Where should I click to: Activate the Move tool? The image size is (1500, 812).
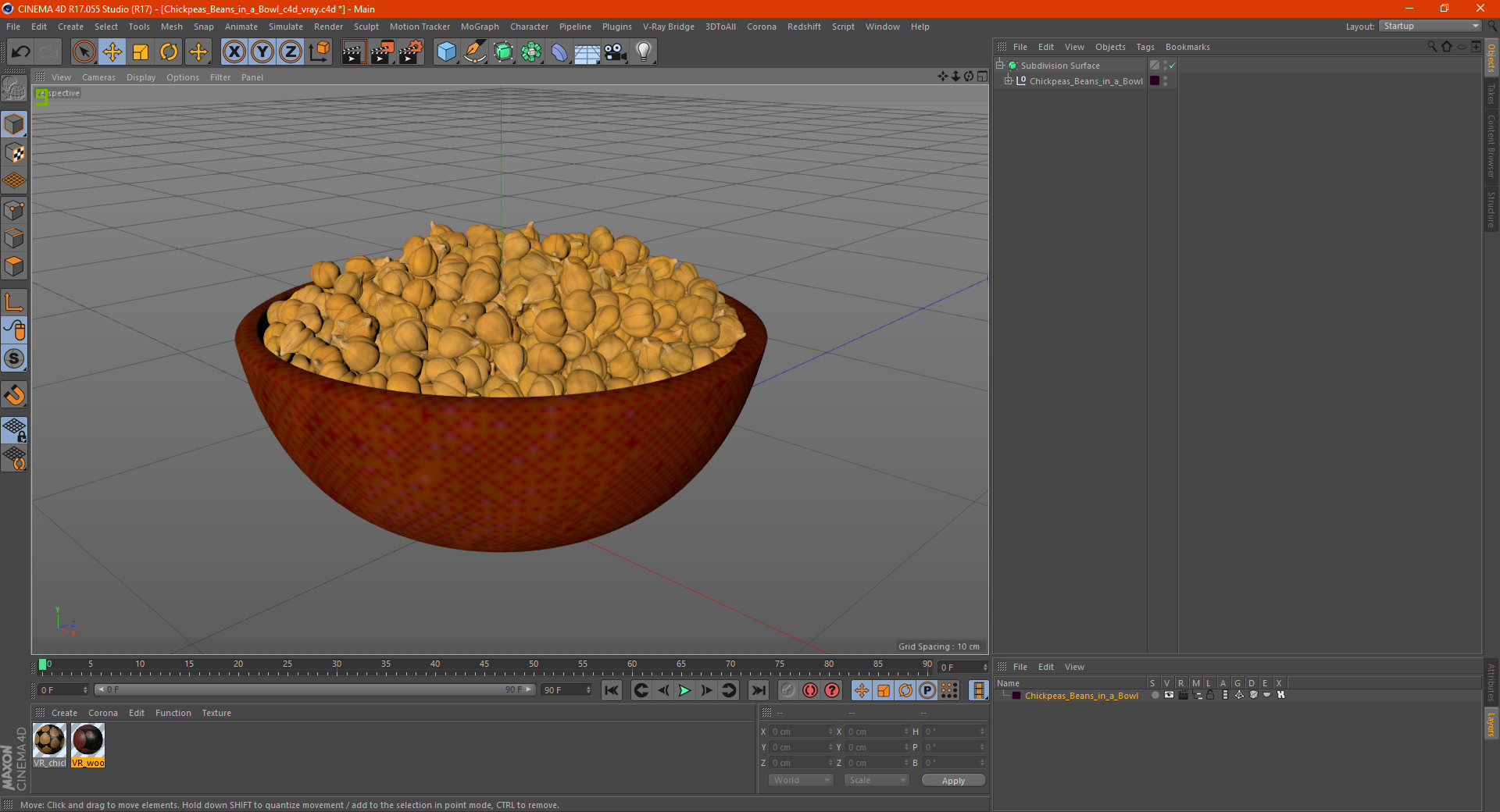(x=112, y=52)
